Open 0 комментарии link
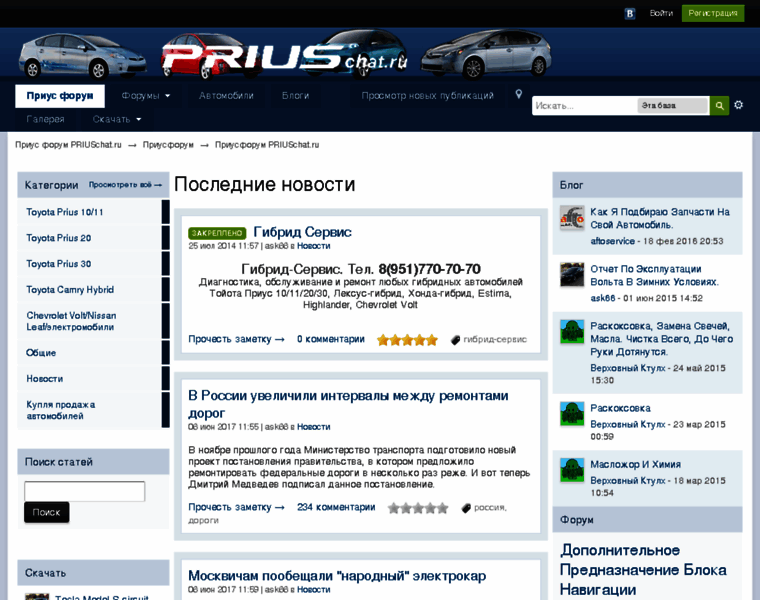Image resolution: width=760 pixels, height=600 pixels. 331,339
